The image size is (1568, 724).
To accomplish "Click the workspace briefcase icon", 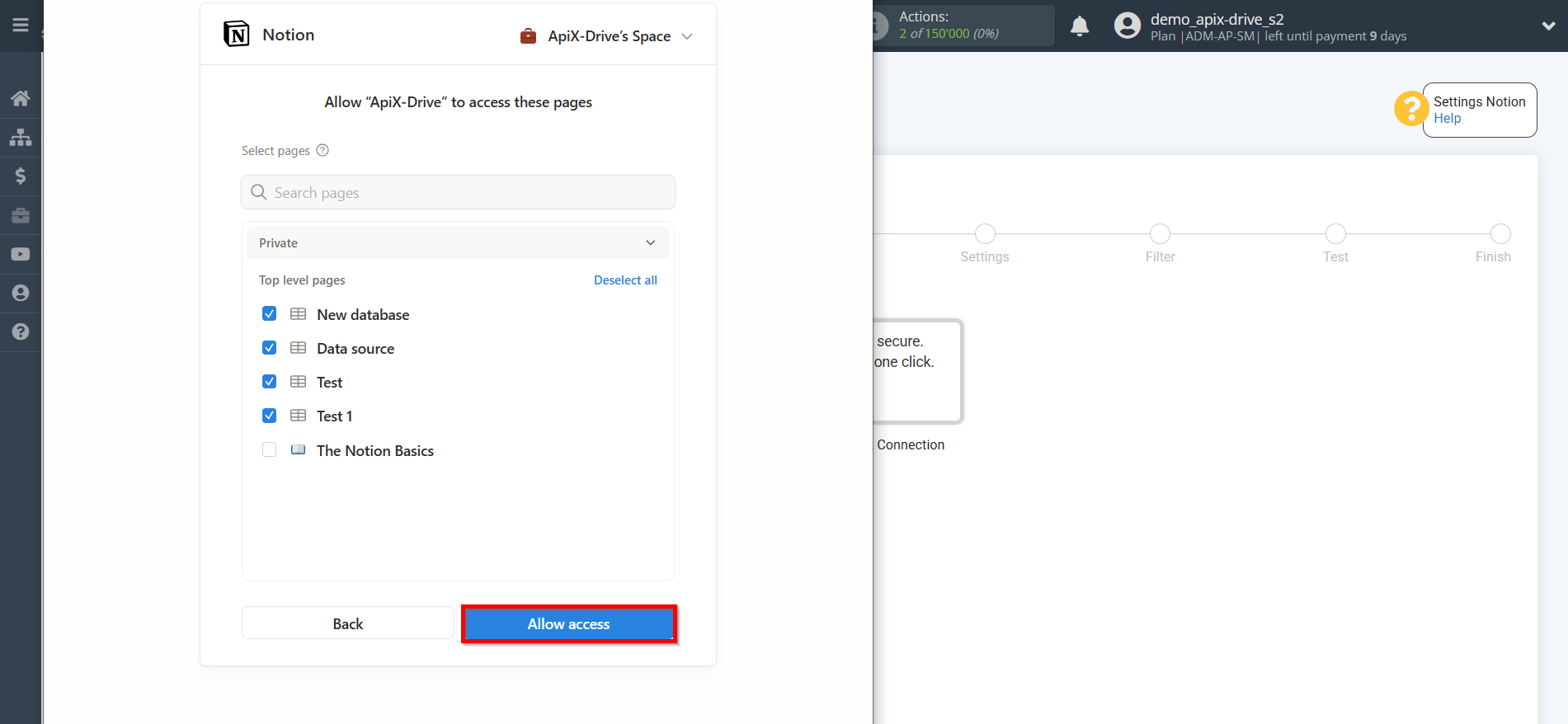I will (x=529, y=36).
